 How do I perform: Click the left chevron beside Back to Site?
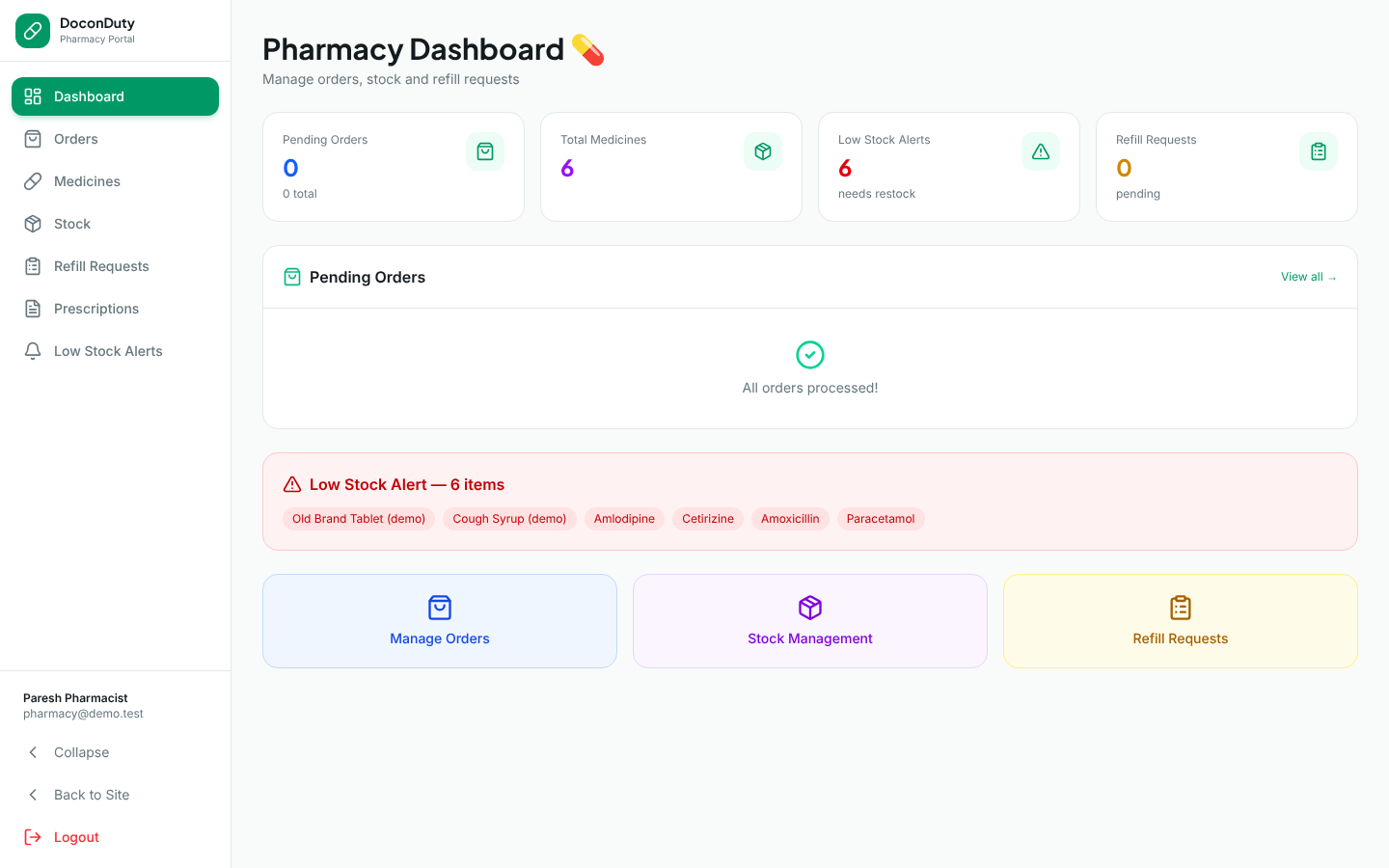click(33, 795)
